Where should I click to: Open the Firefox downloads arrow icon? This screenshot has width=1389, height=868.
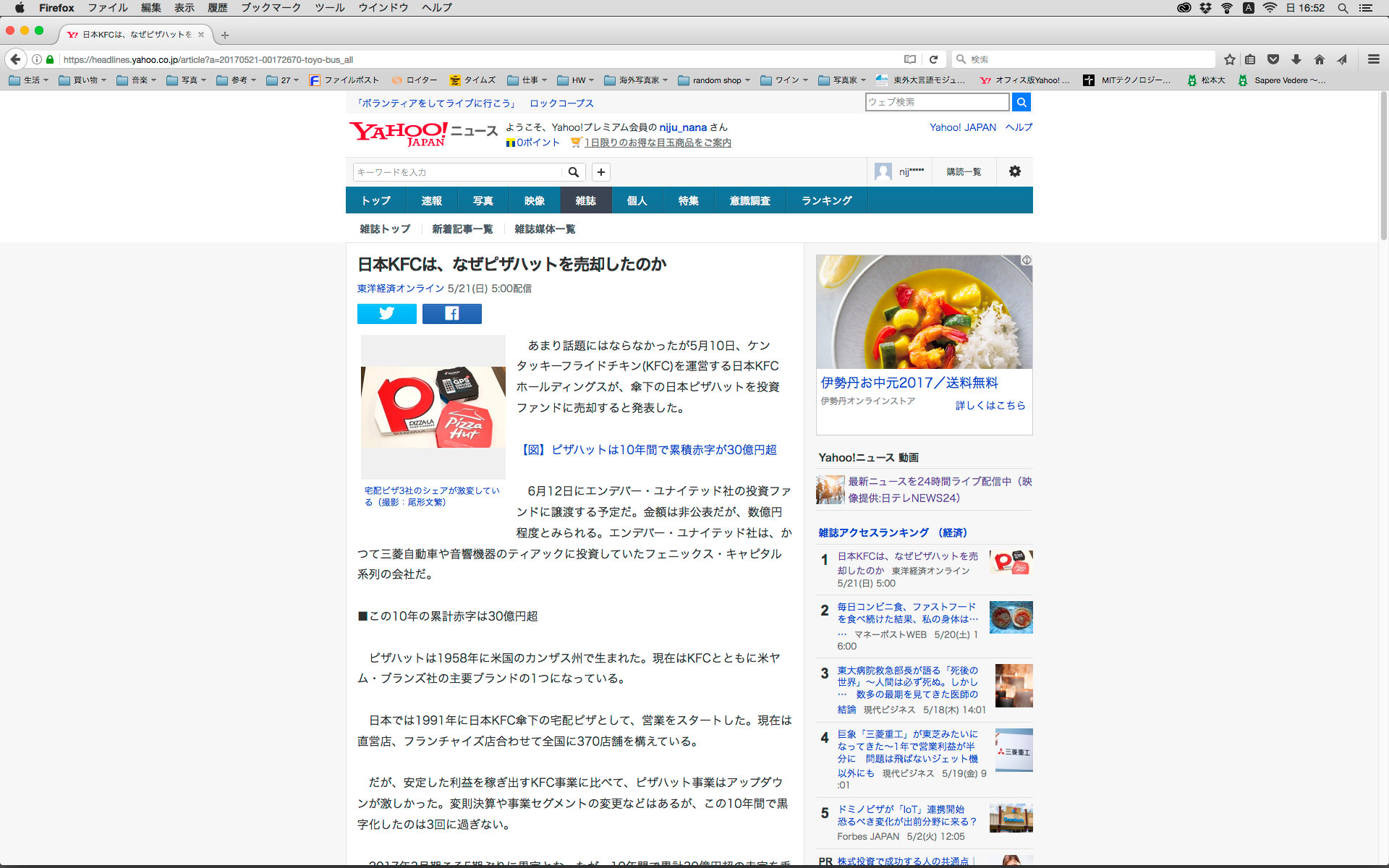click(1296, 59)
